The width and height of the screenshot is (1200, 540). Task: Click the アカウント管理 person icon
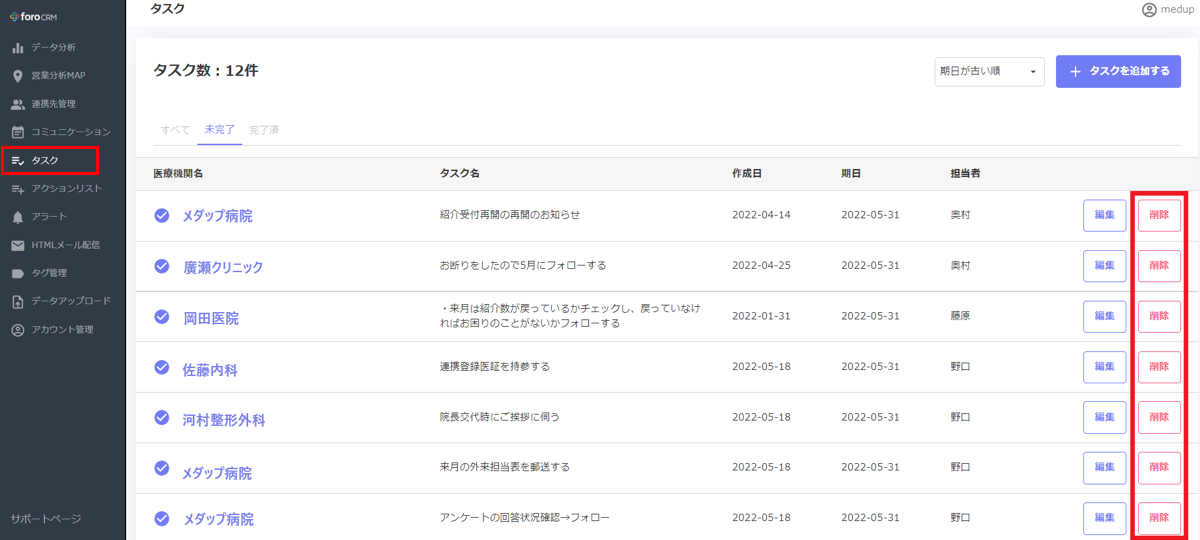18,330
